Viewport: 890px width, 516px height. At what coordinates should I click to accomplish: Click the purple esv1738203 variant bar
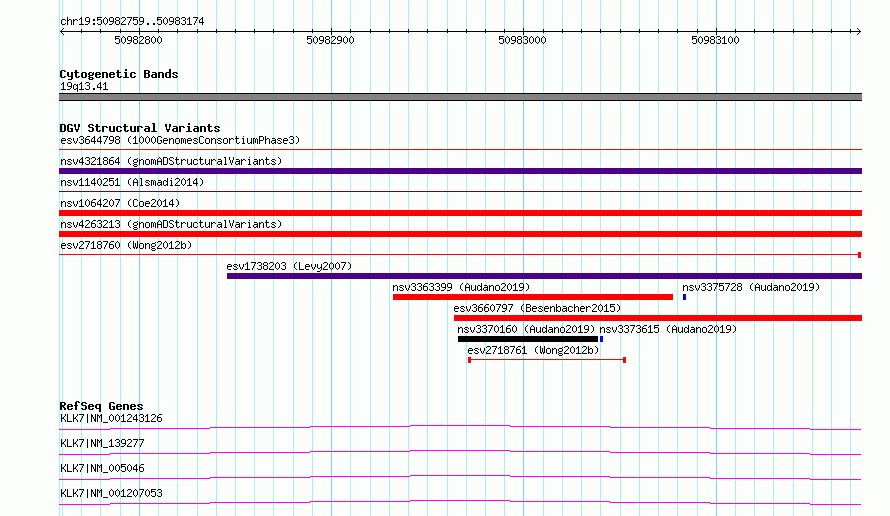(x=544, y=276)
